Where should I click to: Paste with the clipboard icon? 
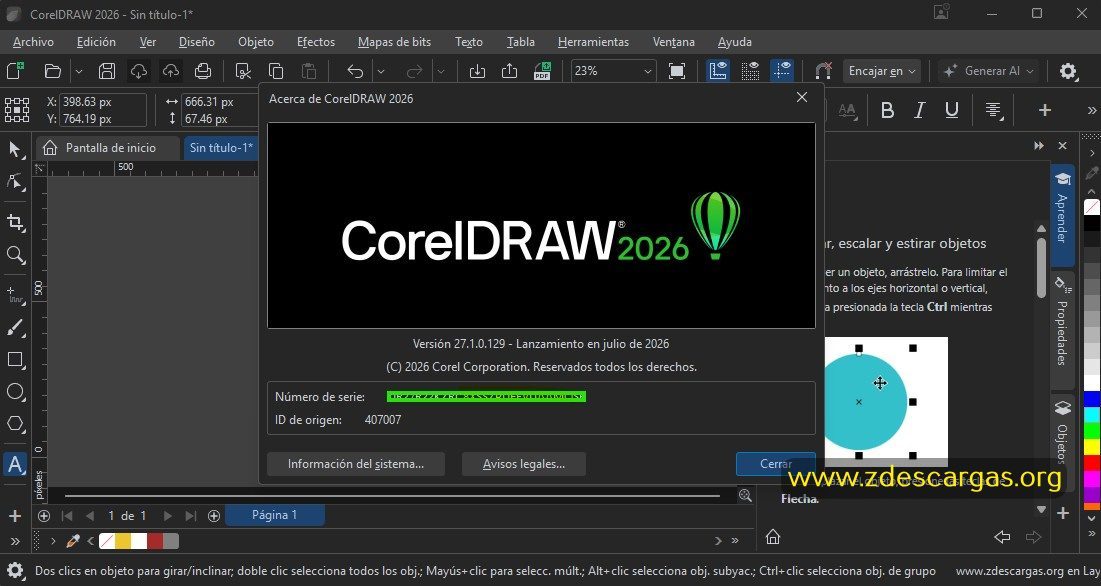[308, 71]
